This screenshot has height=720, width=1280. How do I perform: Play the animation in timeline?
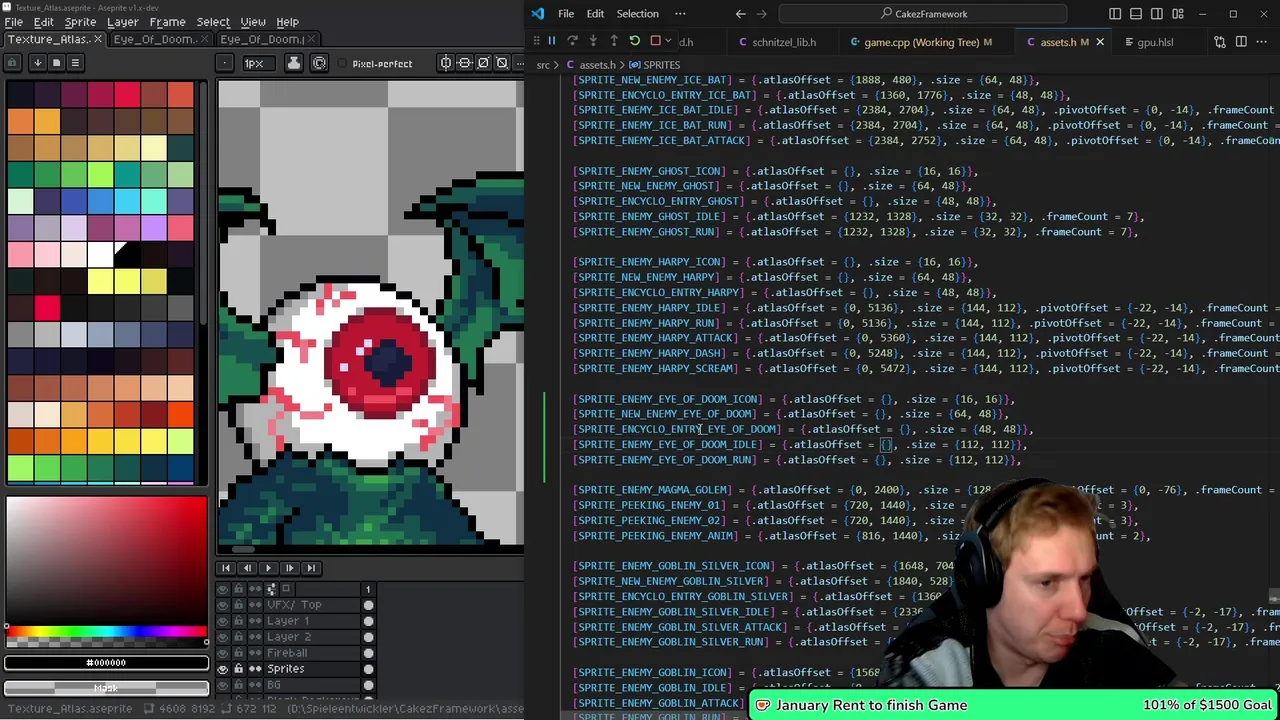(268, 568)
